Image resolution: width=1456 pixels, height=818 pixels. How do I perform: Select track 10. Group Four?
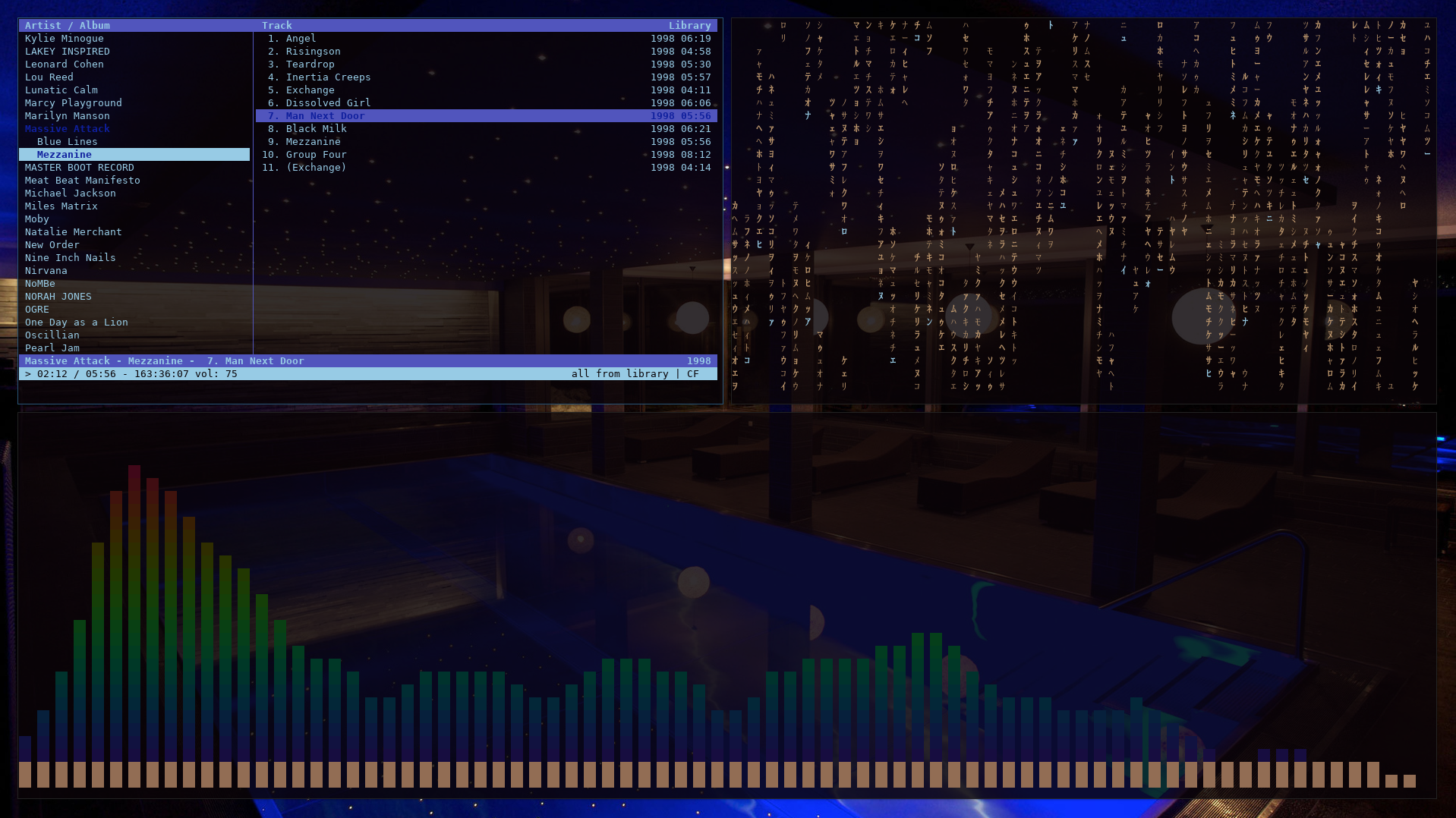487,155
